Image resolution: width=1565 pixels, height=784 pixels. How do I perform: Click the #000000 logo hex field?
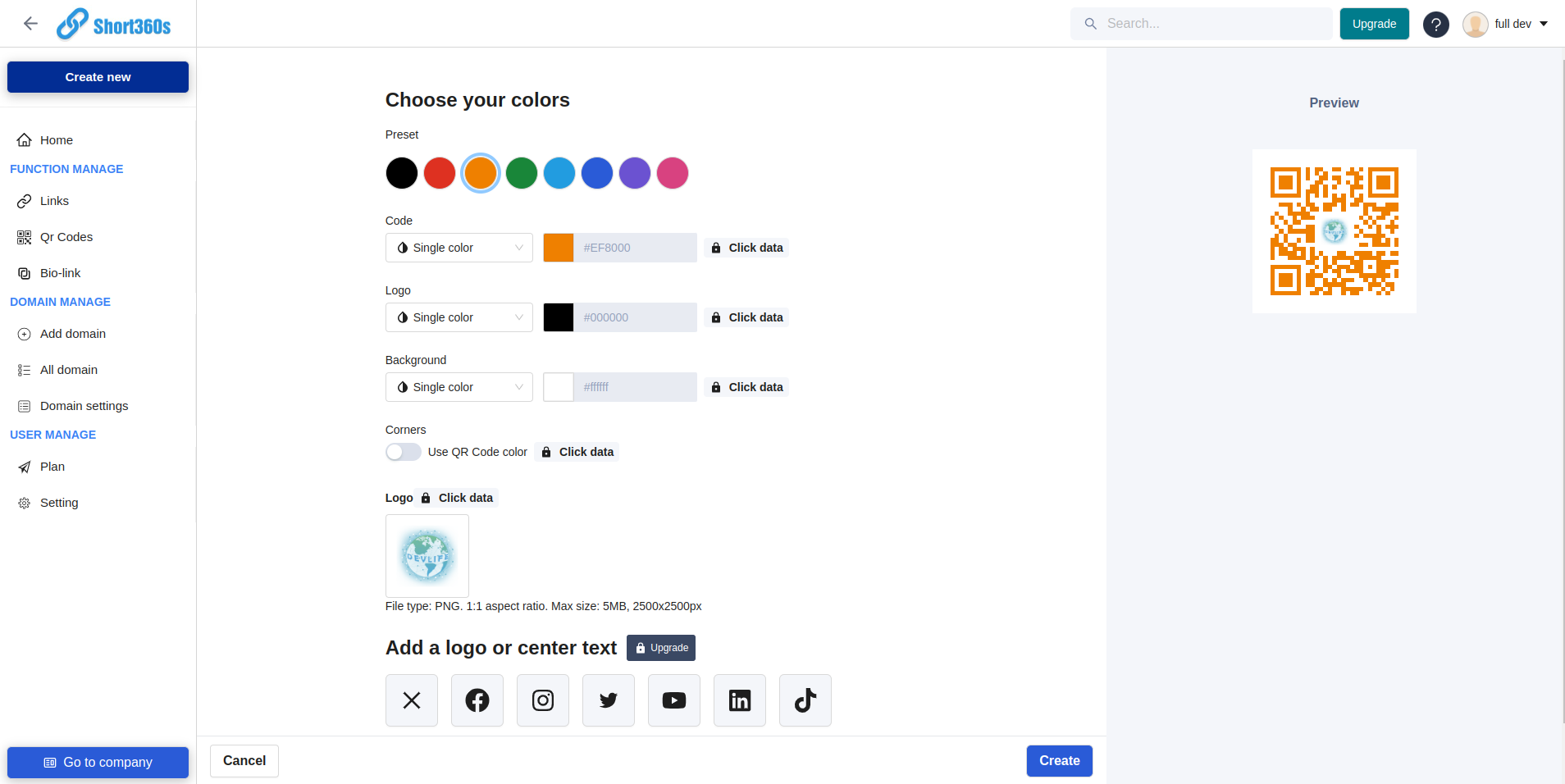click(x=636, y=317)
